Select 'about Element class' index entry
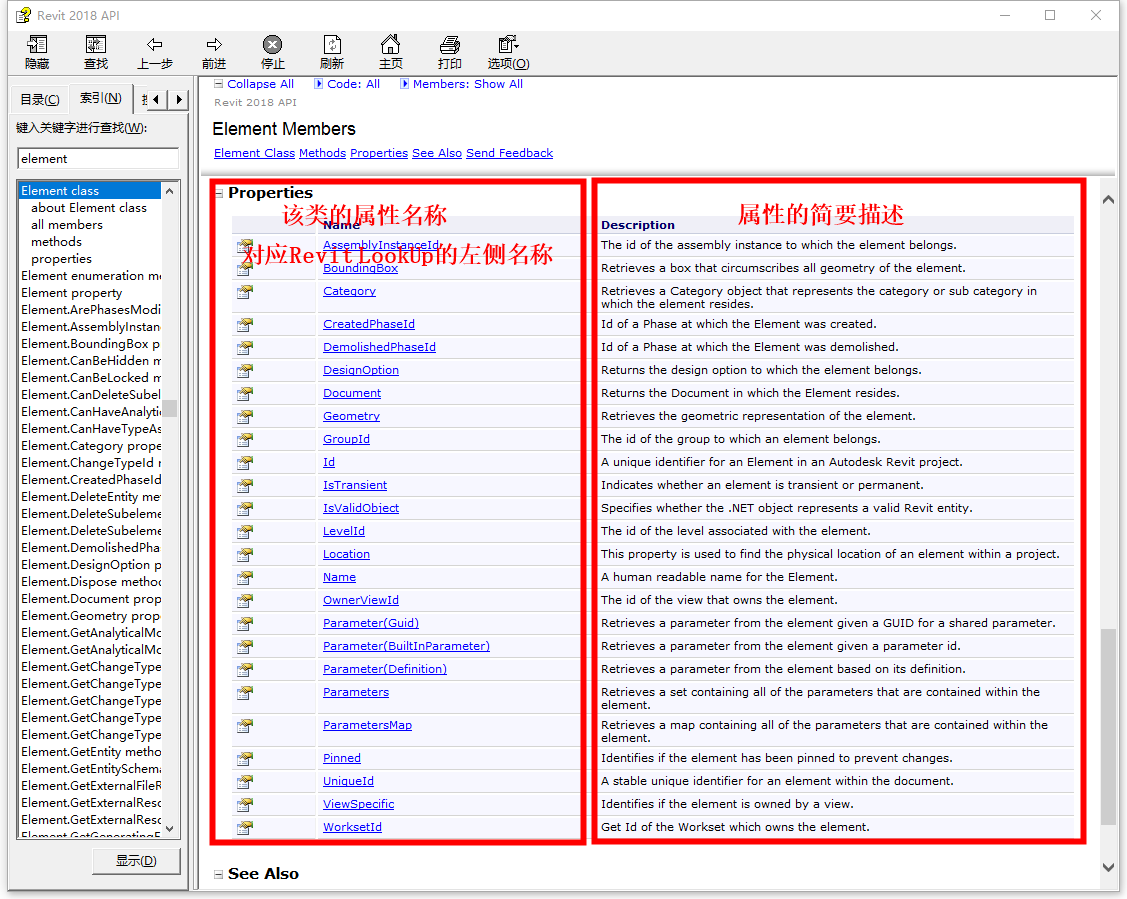This screenshot has width=1127, height=899. tap(89, 208)
